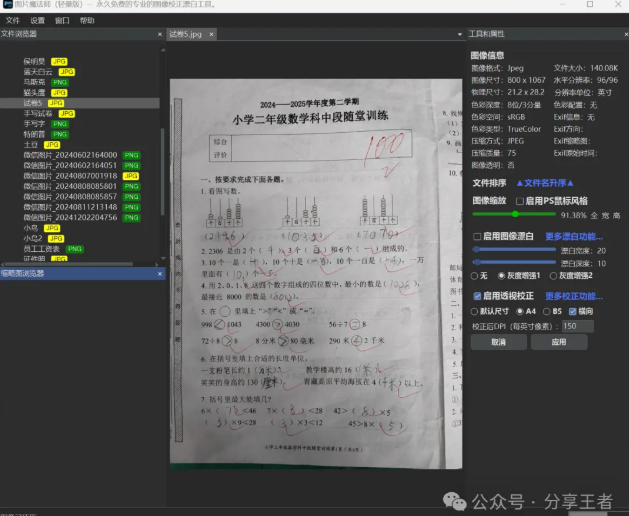Open the 设置 menu
Image resolution: width=629 pixels, height=516 pixels.
37,20
